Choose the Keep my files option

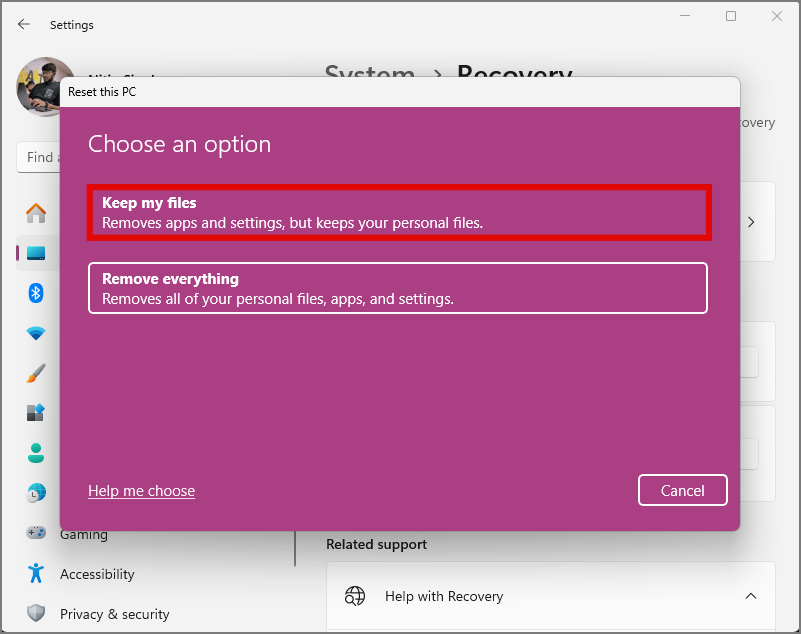tap(399, 213)
